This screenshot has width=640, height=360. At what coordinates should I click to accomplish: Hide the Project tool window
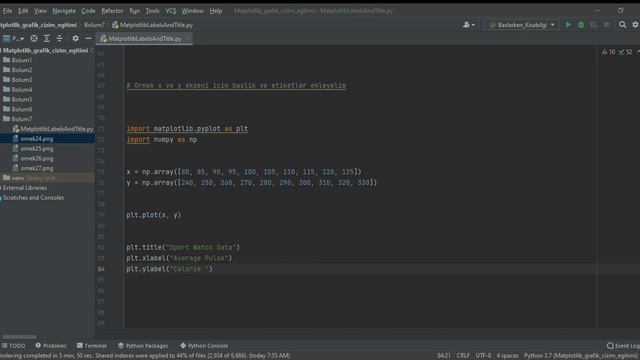coord(88,38)
